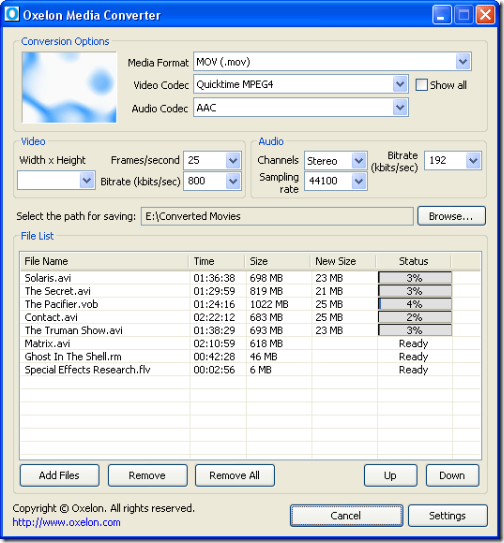Click the Cancel button
Image resolution: width=504 pixels, height=543 pixels.
point(346,516)
